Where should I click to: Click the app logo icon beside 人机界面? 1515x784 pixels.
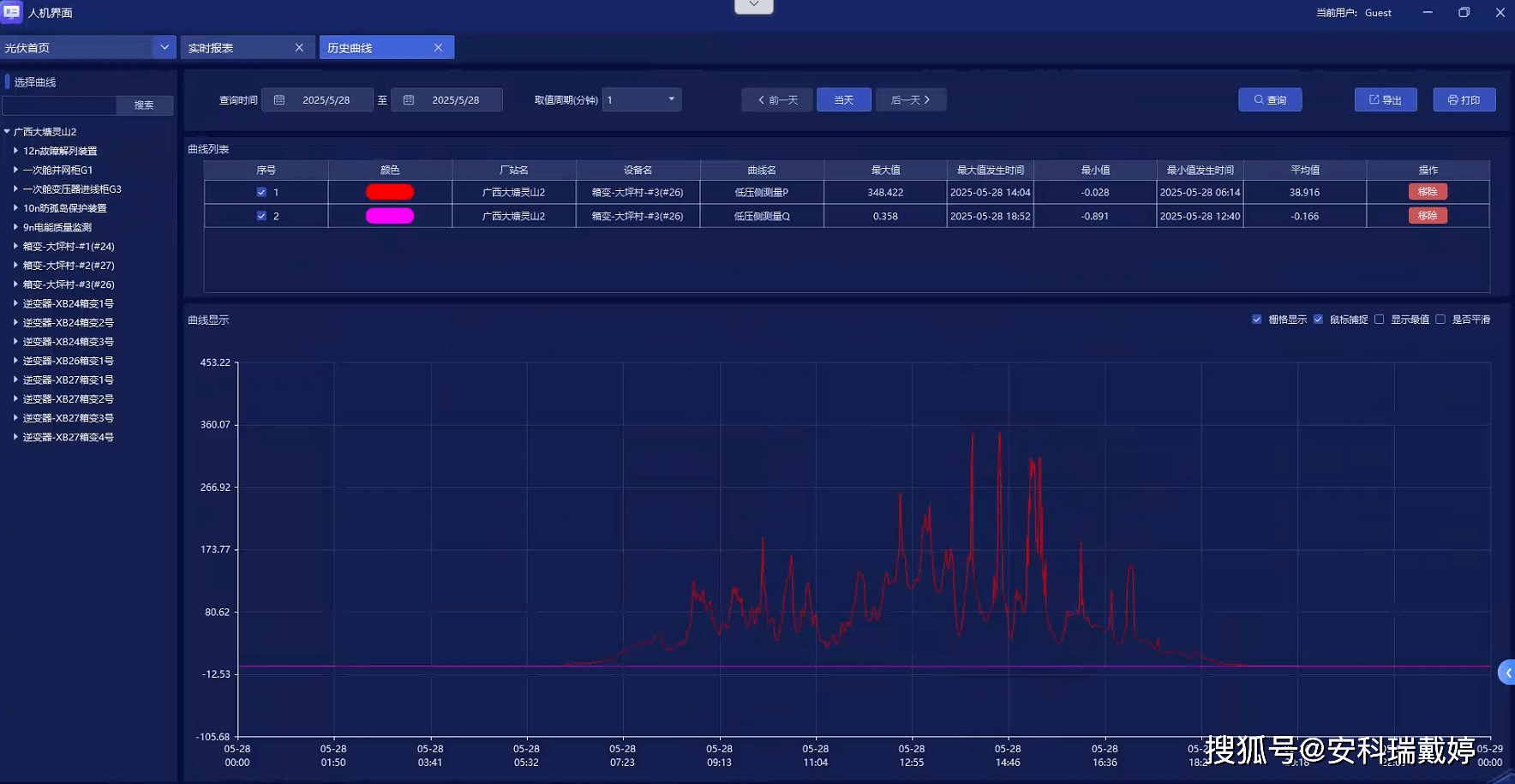(x=12, y=12)
